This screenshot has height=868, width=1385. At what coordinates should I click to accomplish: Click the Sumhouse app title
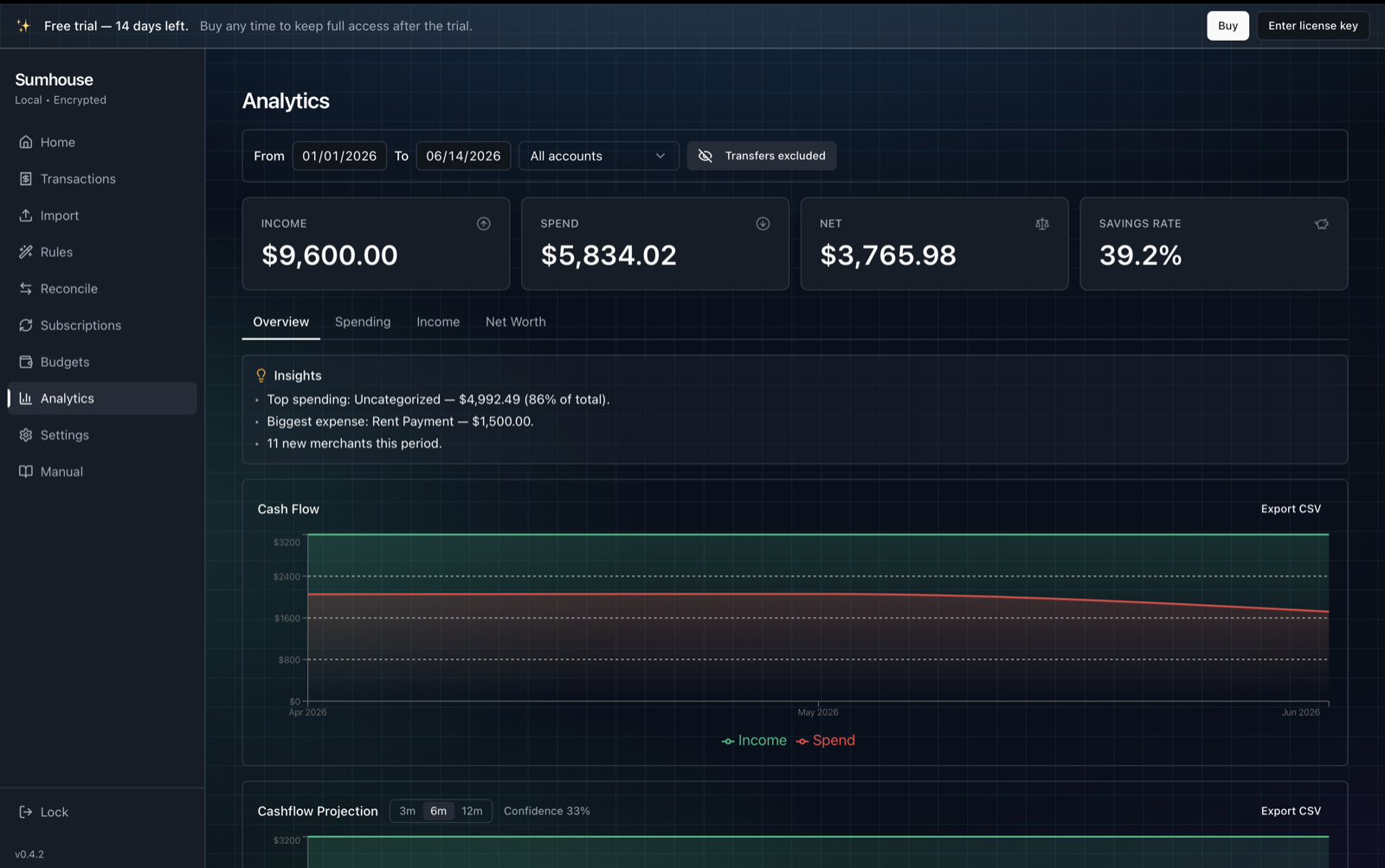(54, 80)
